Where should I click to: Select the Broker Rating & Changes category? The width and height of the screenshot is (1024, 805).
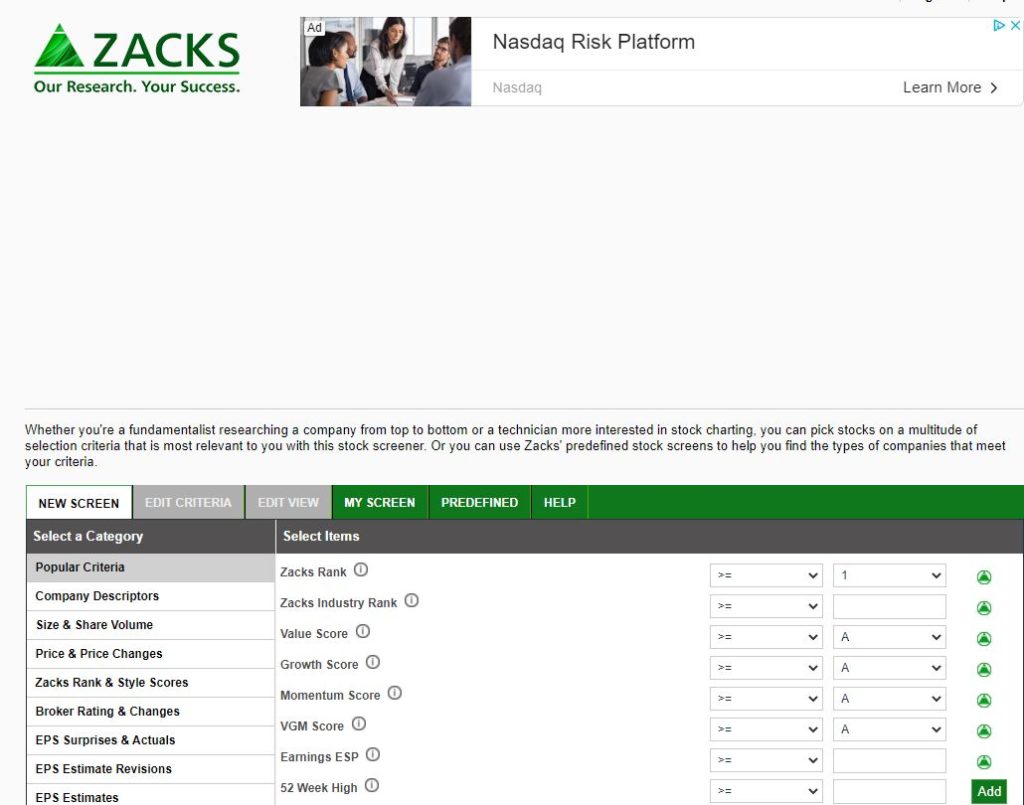point(107,712)
